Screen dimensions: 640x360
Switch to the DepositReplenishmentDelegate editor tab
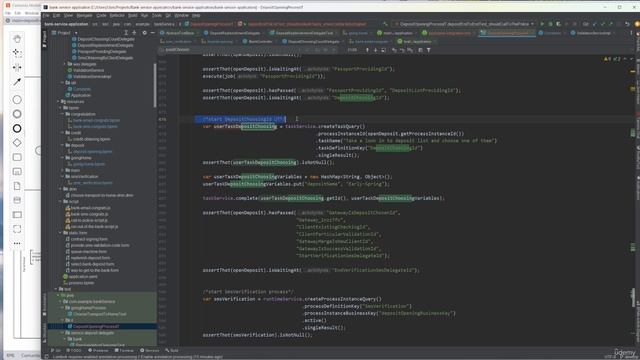(x=232, y=33)
